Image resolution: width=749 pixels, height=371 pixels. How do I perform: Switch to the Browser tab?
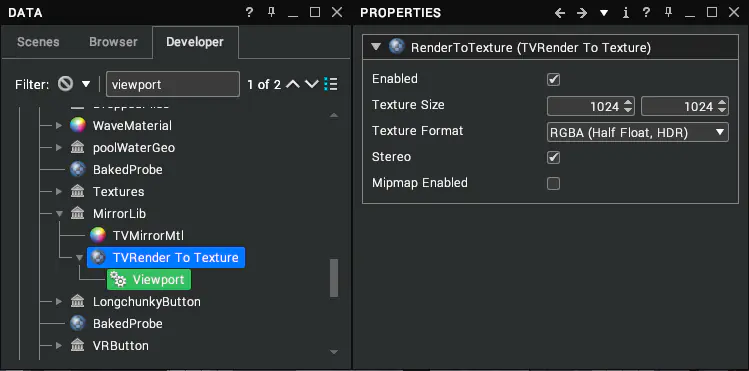(x=113, y=42)
